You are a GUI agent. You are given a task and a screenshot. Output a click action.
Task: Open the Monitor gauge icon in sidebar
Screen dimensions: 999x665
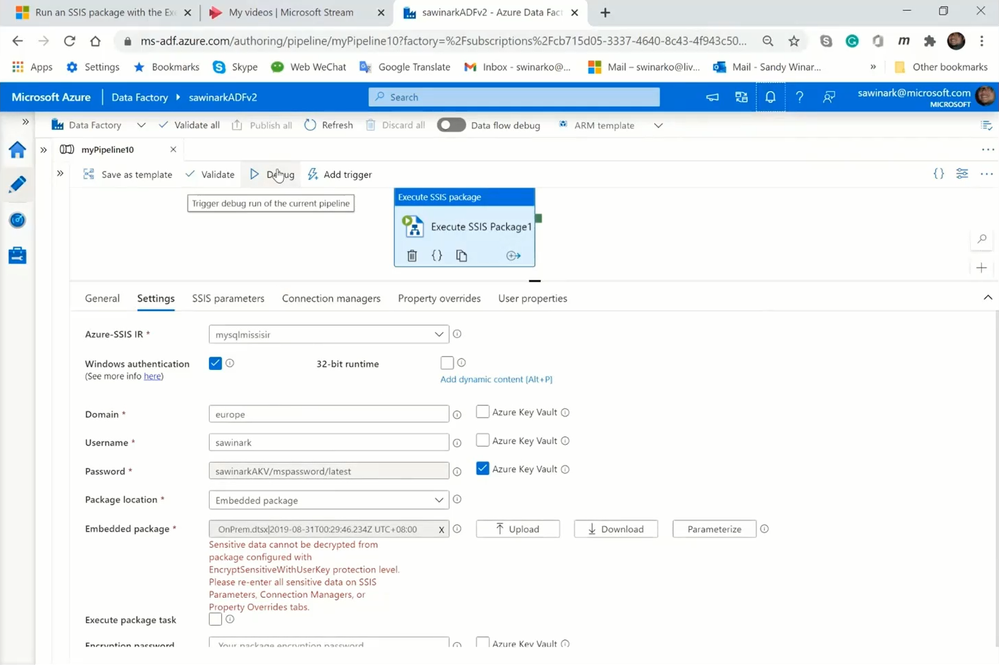pyautogui.click(x=17, y=220)
